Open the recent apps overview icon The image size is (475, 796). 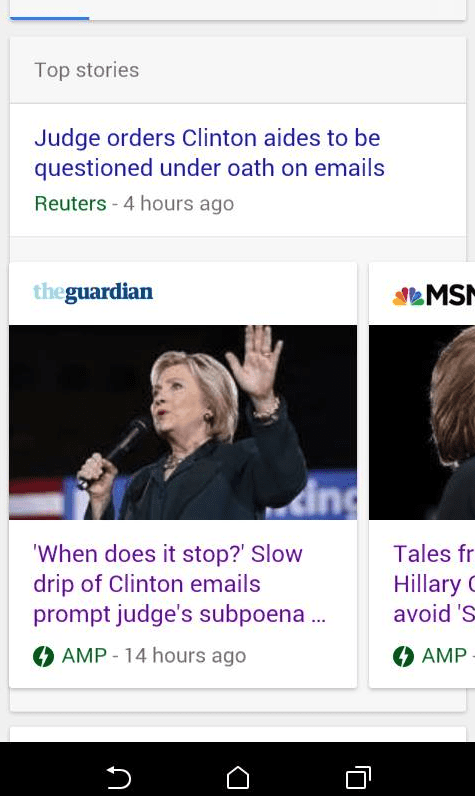coord(358,777)
